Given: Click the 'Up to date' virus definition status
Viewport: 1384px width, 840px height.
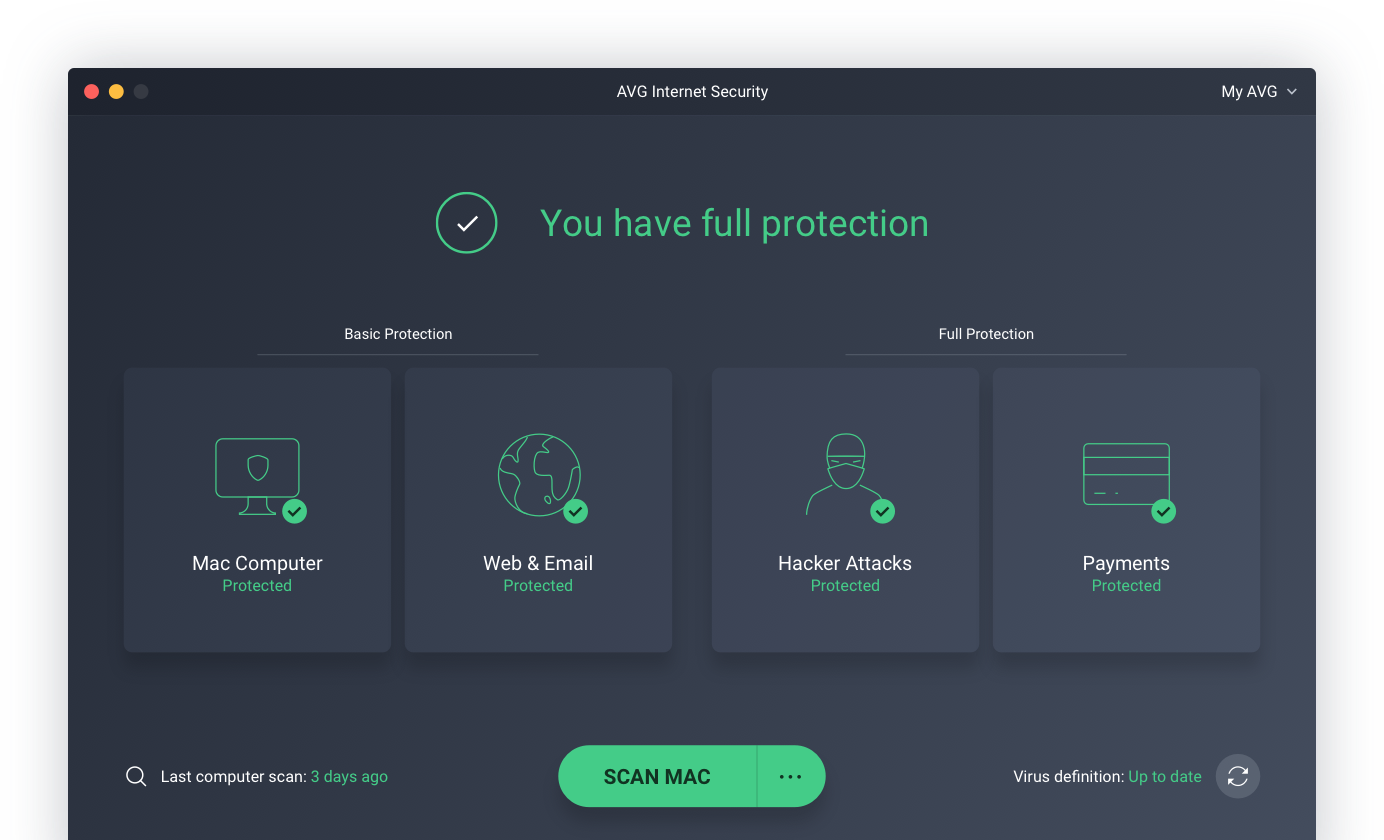Looking at the screenshot, I should 1164,776.
